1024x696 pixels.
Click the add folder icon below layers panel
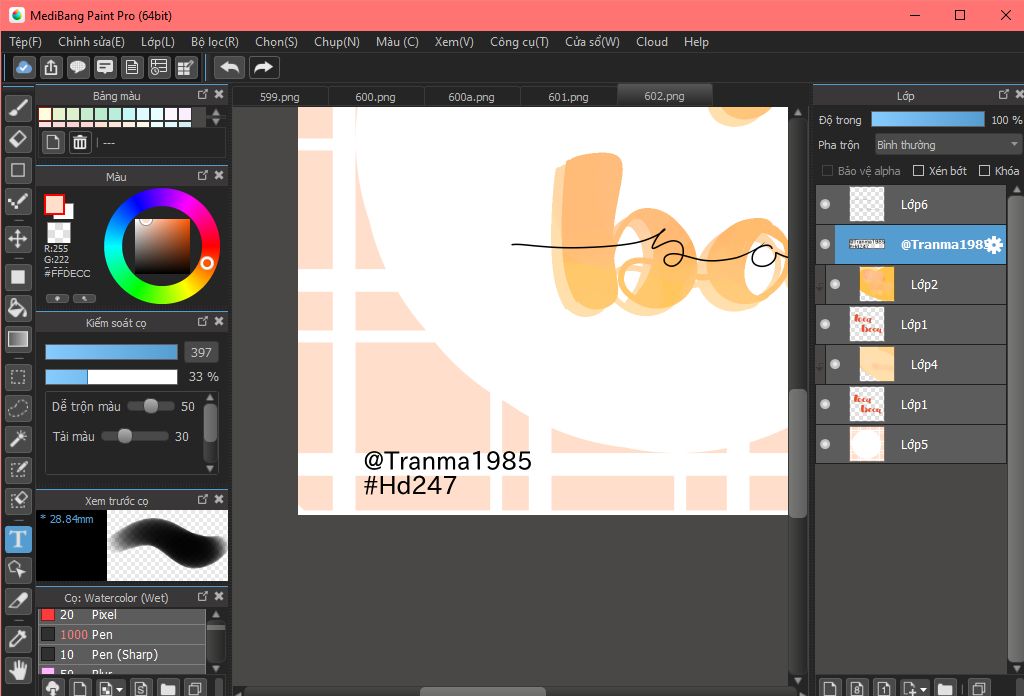[944, 688]
